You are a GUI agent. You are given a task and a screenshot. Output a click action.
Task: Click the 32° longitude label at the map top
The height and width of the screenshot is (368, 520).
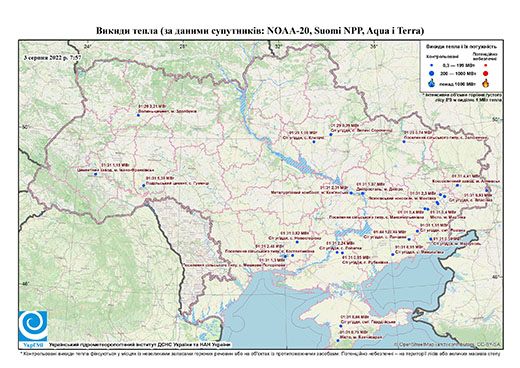[278, 47]
